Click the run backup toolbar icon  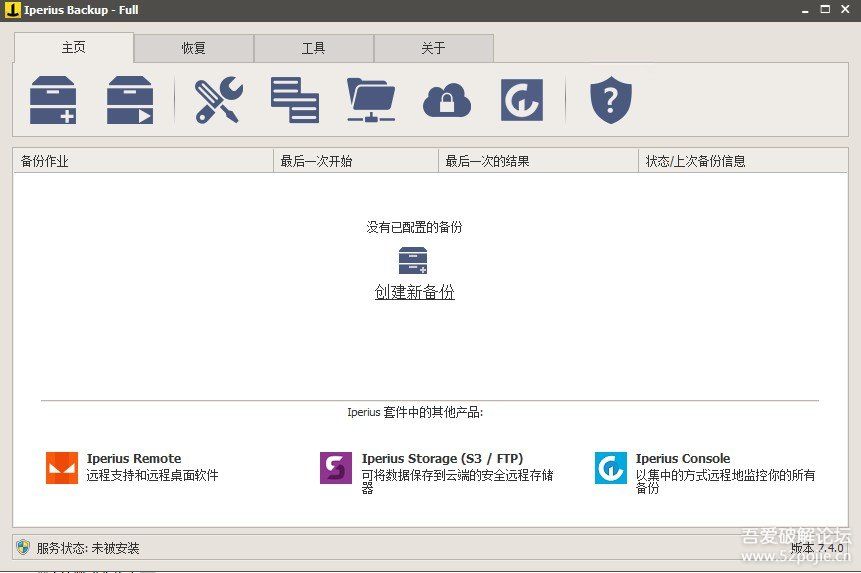point(130,100)
